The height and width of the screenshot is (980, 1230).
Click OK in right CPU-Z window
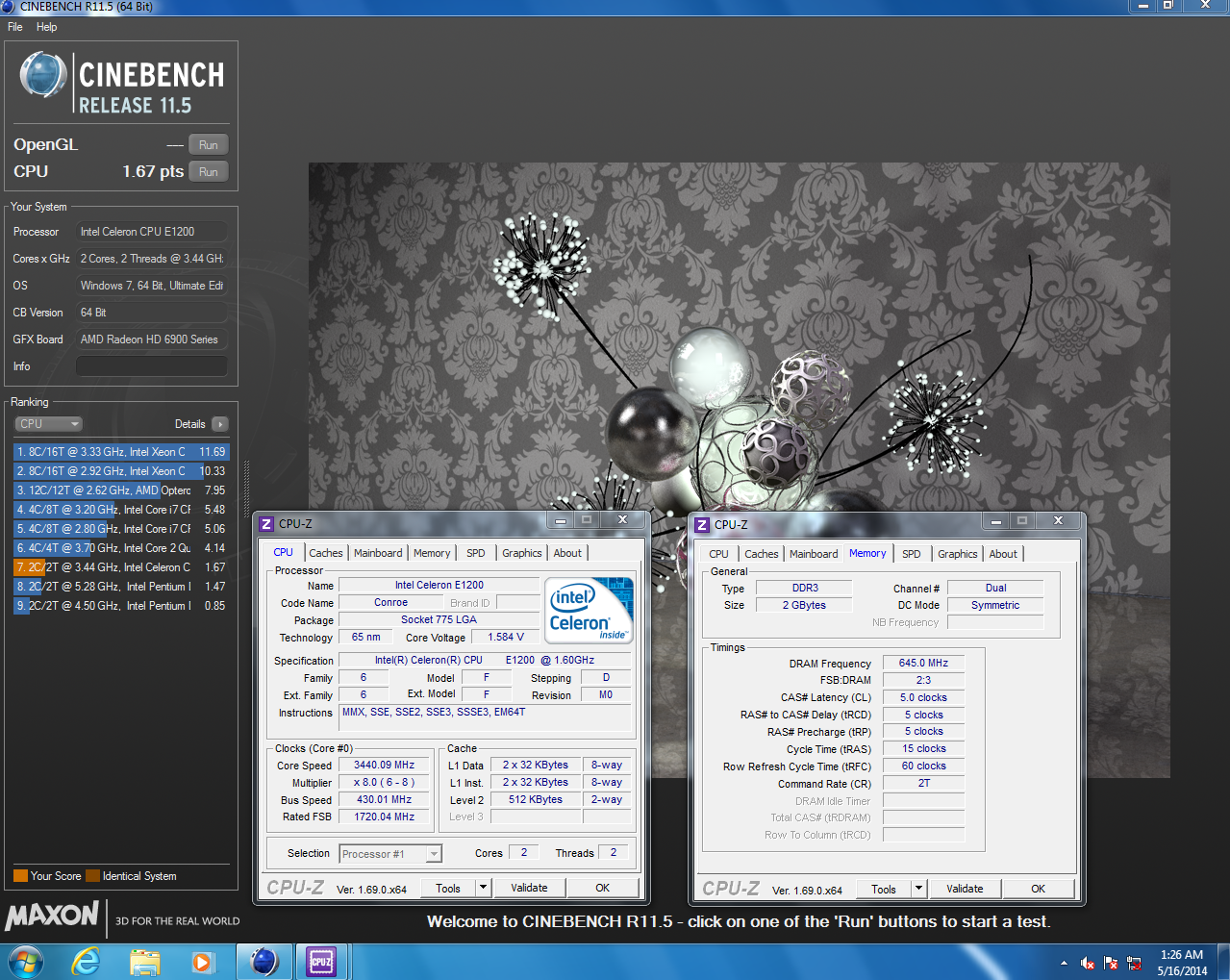pos(1039,890)
